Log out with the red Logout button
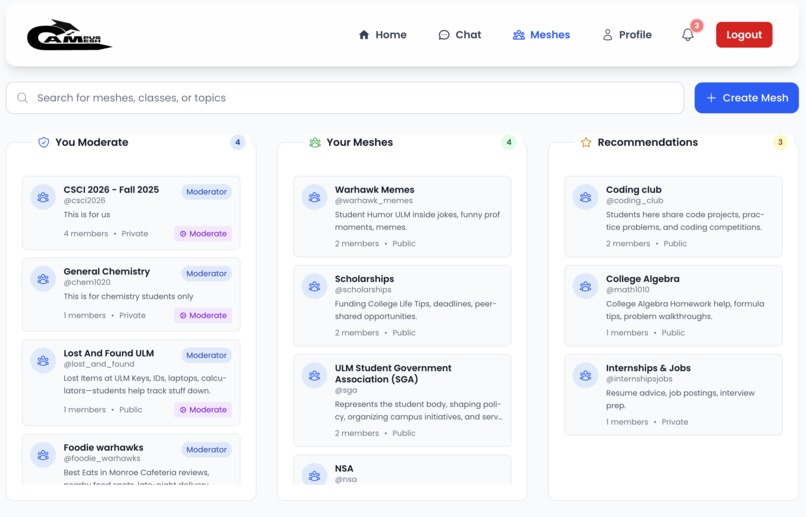806x517 pixels. click(x=744, y=34)
